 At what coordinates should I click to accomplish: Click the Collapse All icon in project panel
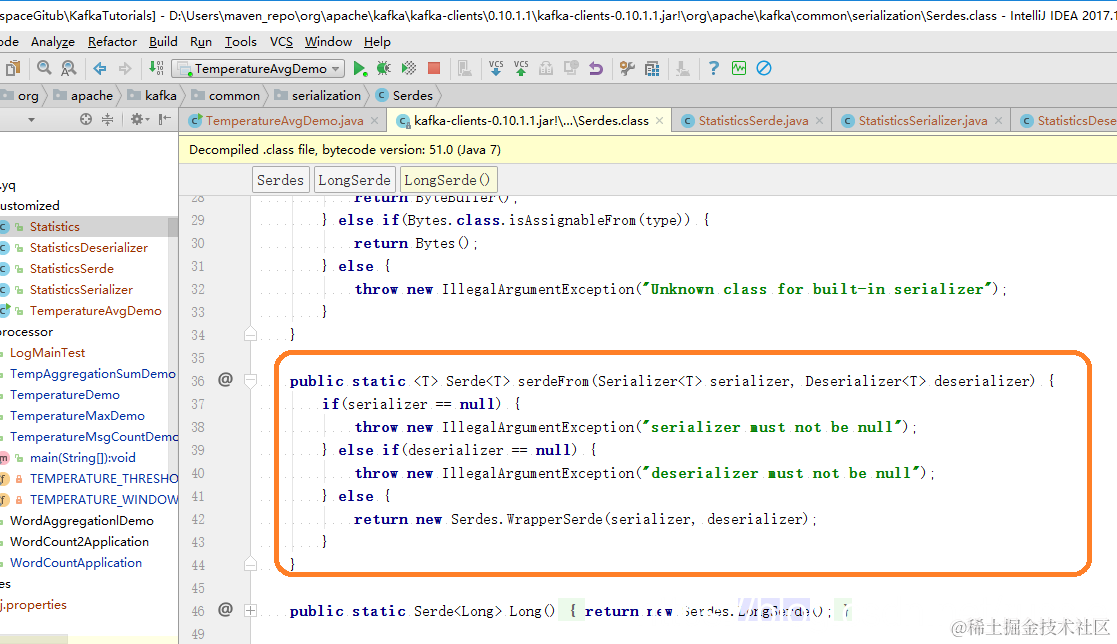(107, 119)
